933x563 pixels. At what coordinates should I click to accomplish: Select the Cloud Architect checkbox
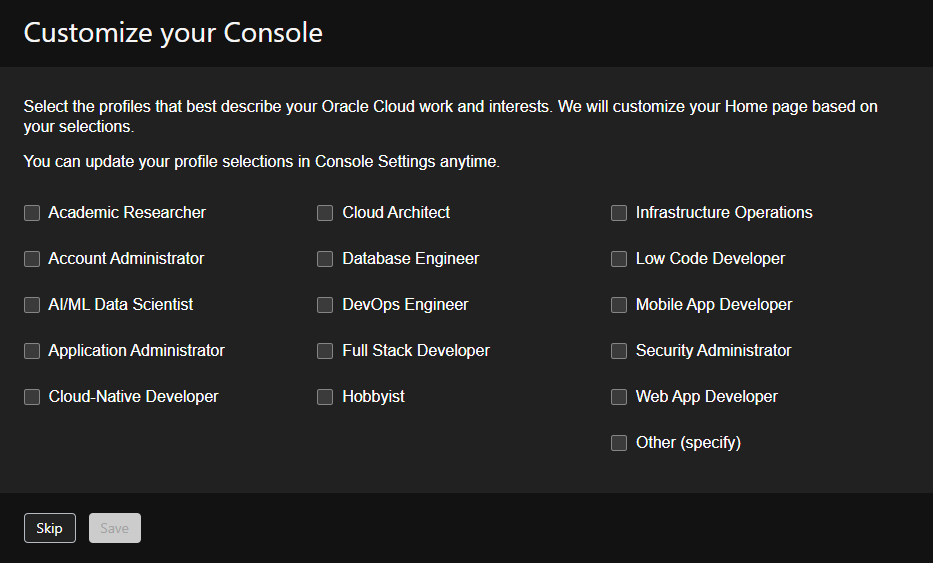(325, 213)
